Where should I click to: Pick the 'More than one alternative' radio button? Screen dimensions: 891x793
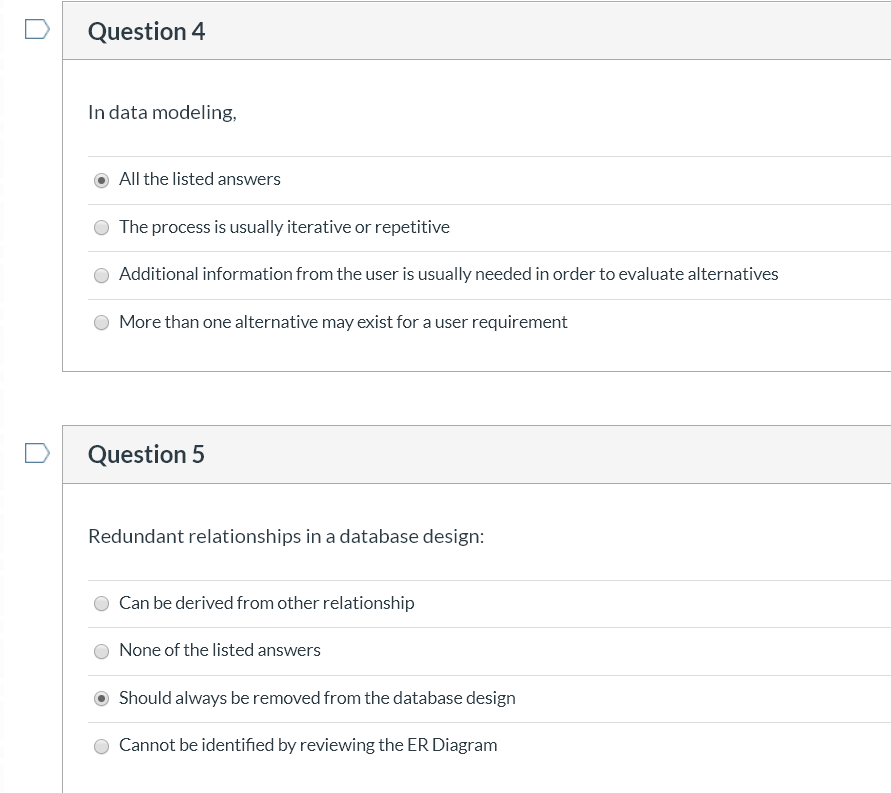click(x=101, y=323)
